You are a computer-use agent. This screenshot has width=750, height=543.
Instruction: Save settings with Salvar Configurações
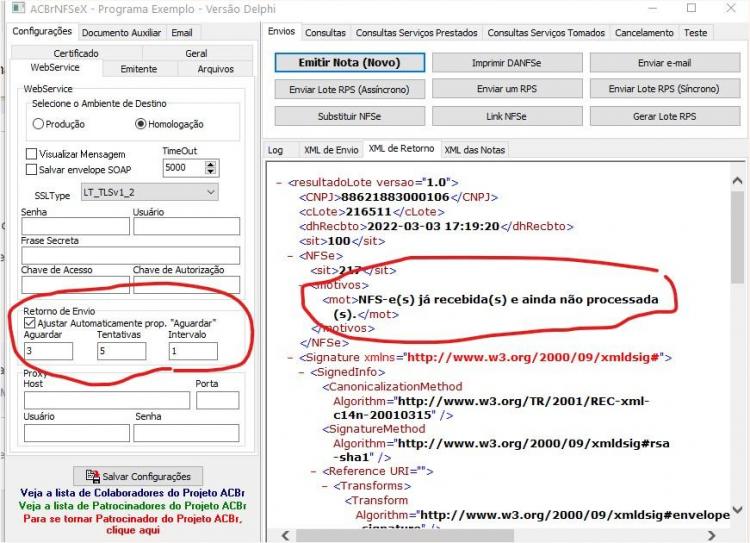pyautogui.click(x=138, y=476)
